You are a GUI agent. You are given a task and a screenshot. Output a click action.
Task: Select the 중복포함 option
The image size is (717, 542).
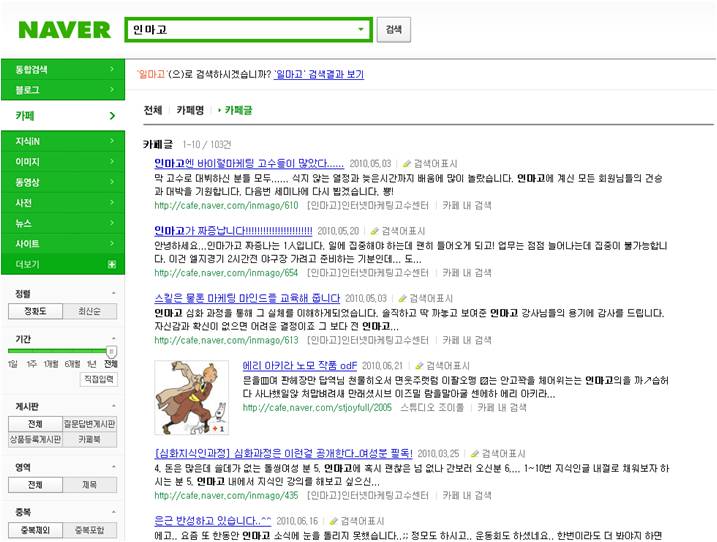click(89, 530)
